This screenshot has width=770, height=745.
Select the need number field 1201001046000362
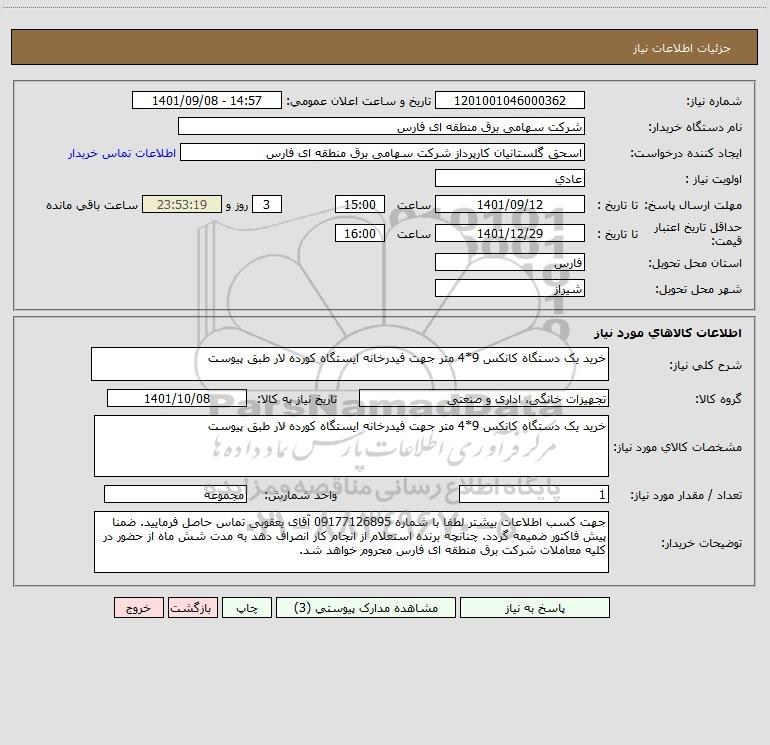click(510, 101)
